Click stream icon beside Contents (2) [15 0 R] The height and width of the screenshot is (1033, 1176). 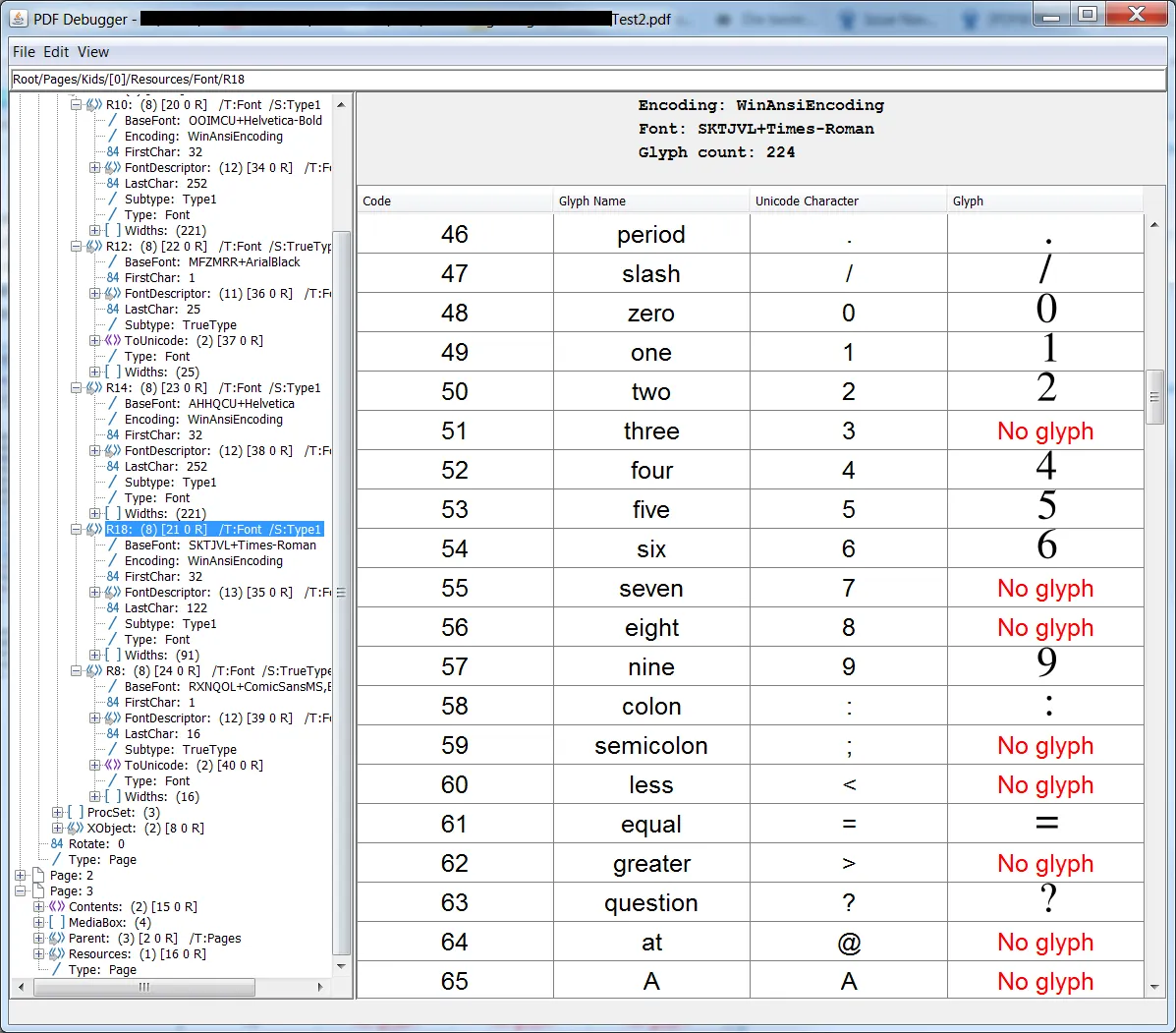pos(57,907)
